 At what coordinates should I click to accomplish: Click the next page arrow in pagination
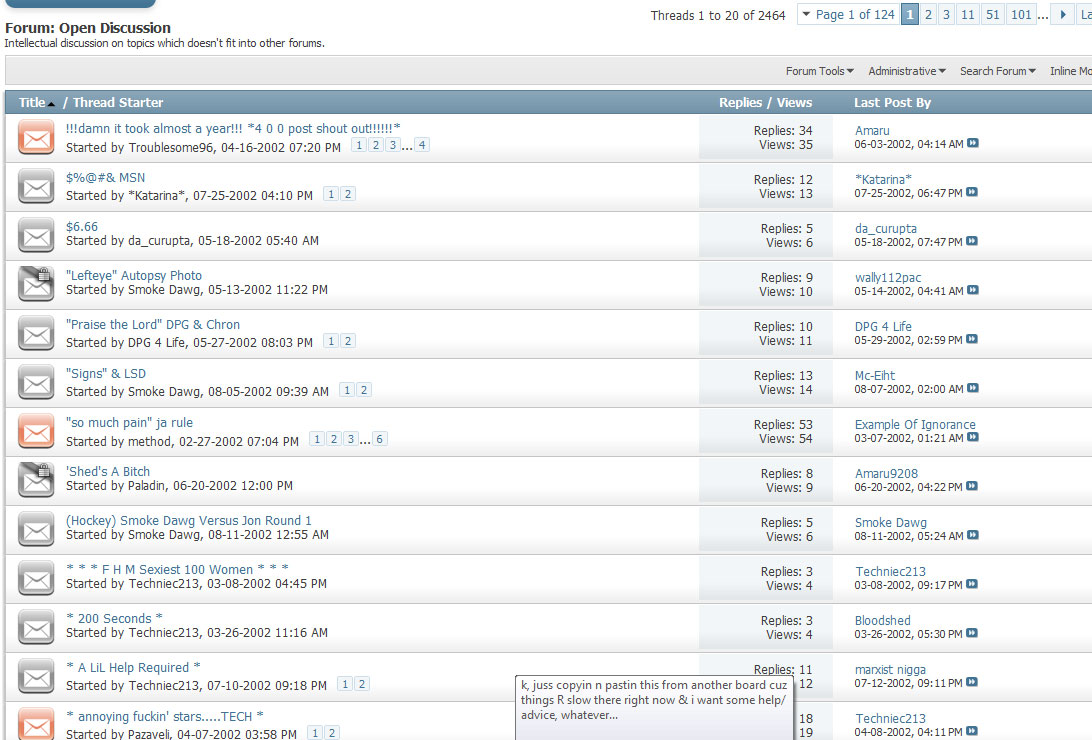click(1064, 15)
